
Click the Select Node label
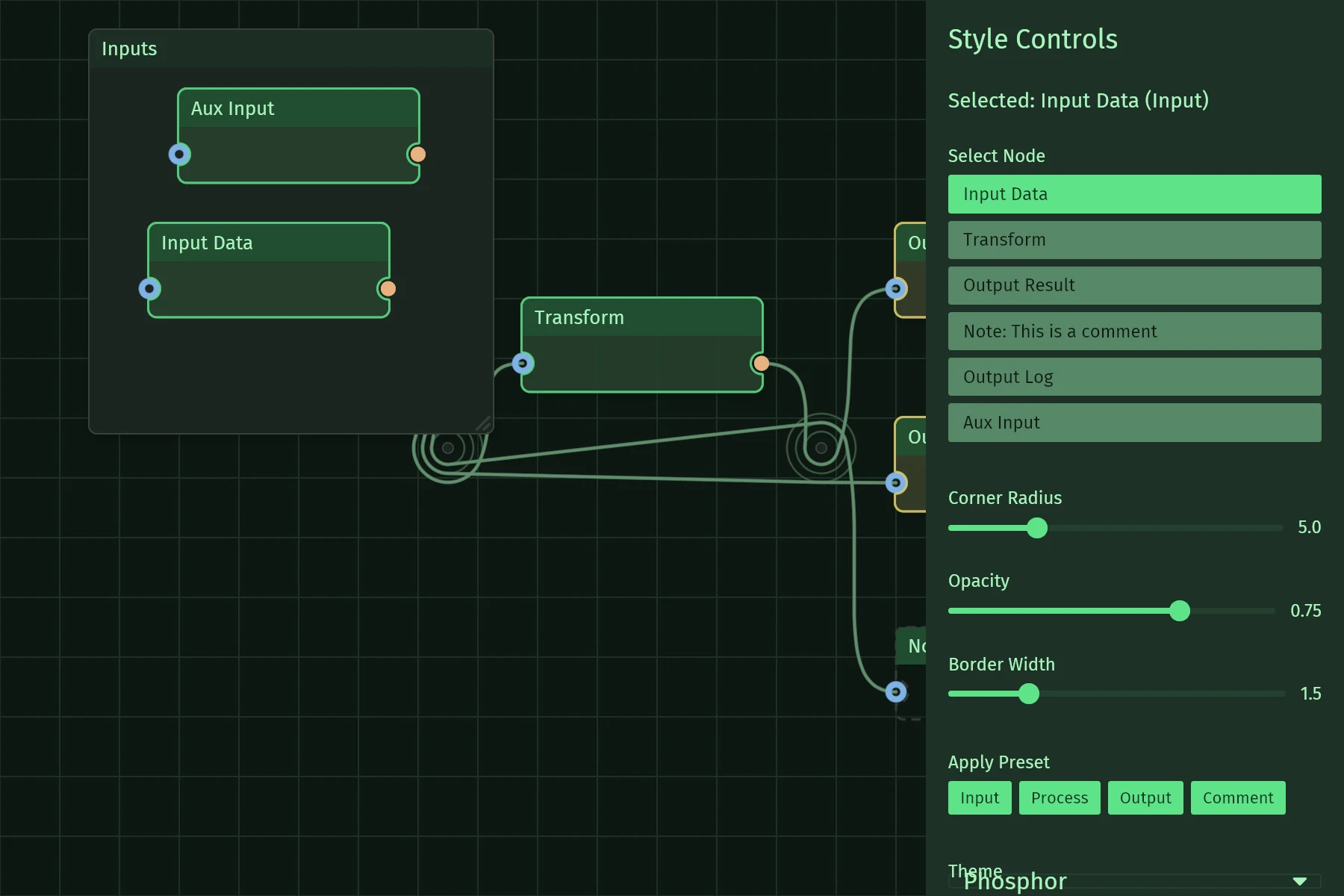(x=996, y=156)
